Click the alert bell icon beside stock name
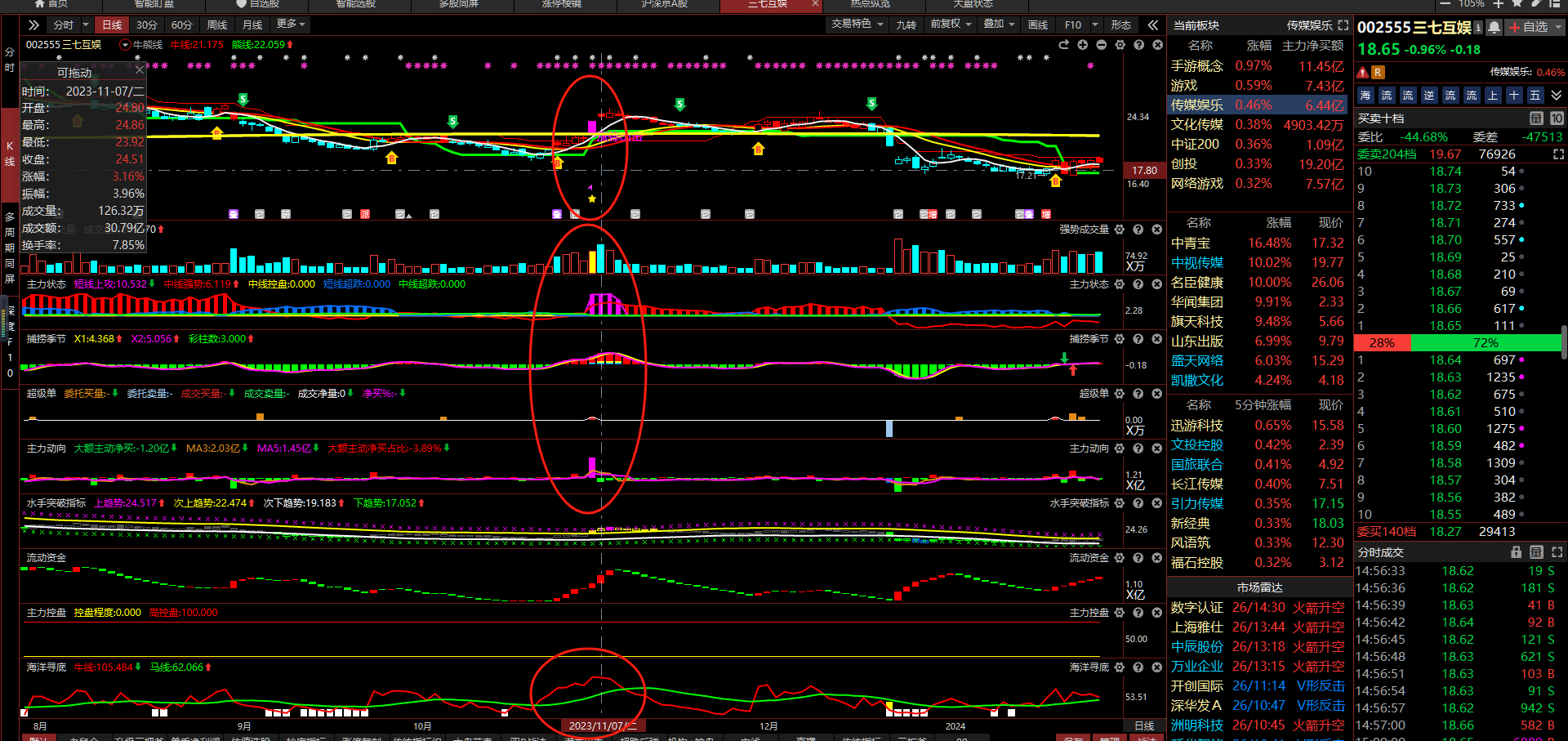 1494,27
